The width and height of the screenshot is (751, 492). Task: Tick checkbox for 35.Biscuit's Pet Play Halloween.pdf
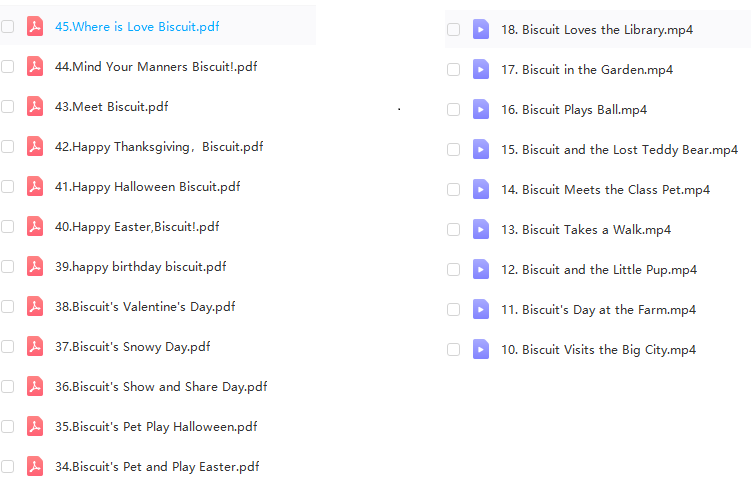coord(7,426)
